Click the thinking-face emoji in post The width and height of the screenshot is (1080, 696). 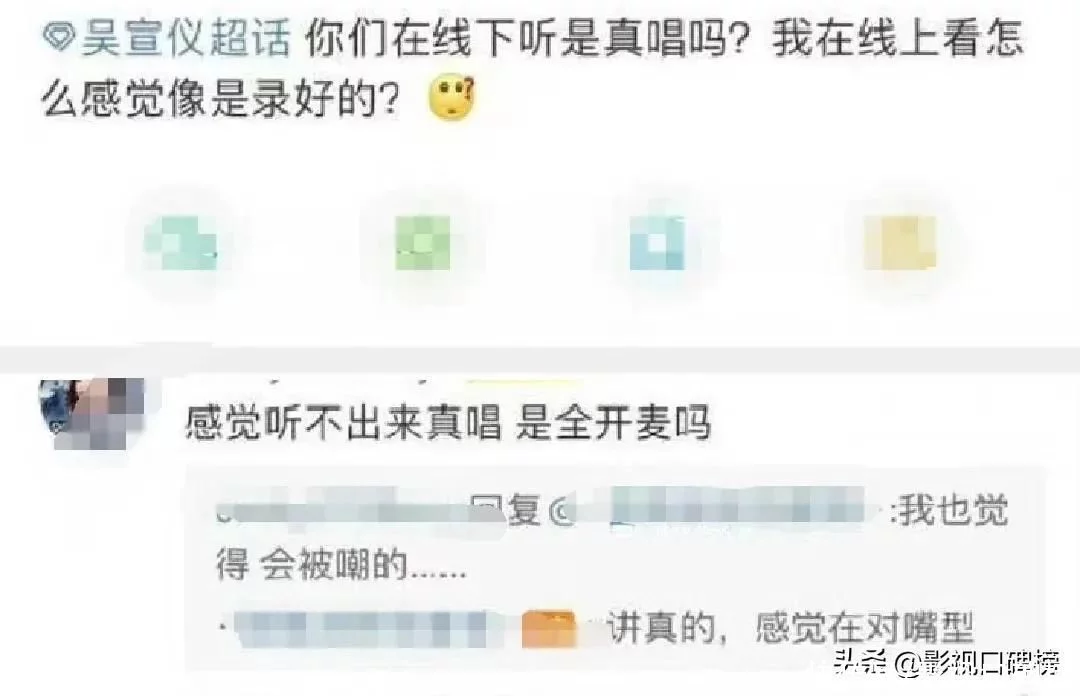[x=452, y=99]
